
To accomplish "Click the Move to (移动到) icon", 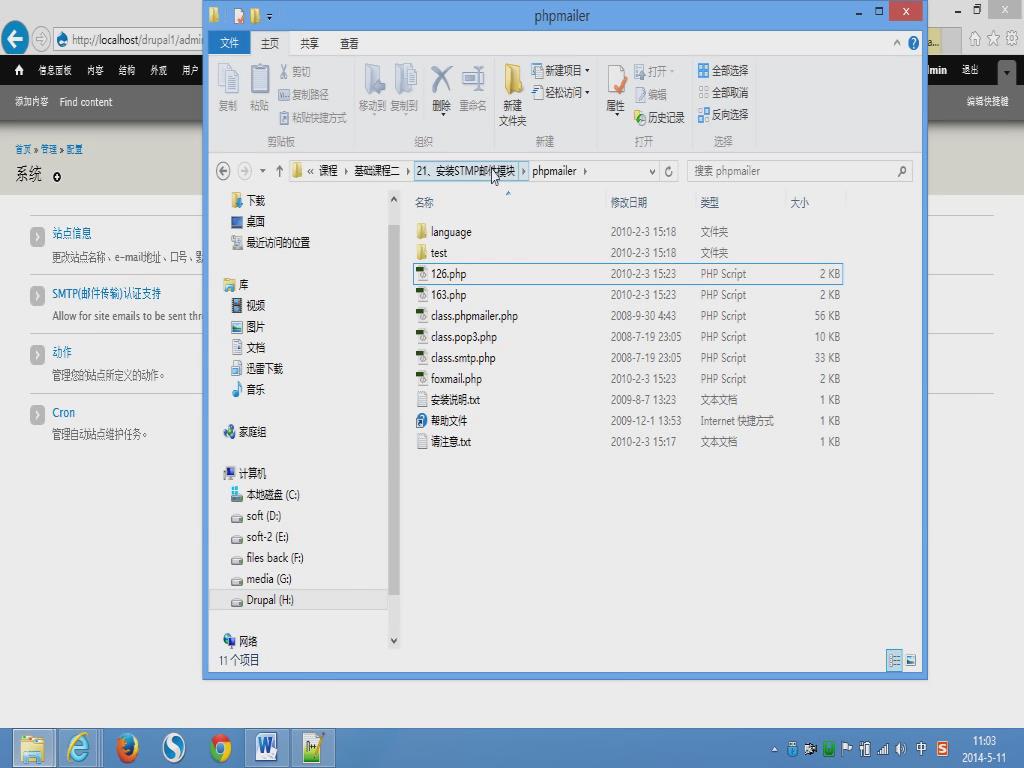I will [x=373, y=87].
